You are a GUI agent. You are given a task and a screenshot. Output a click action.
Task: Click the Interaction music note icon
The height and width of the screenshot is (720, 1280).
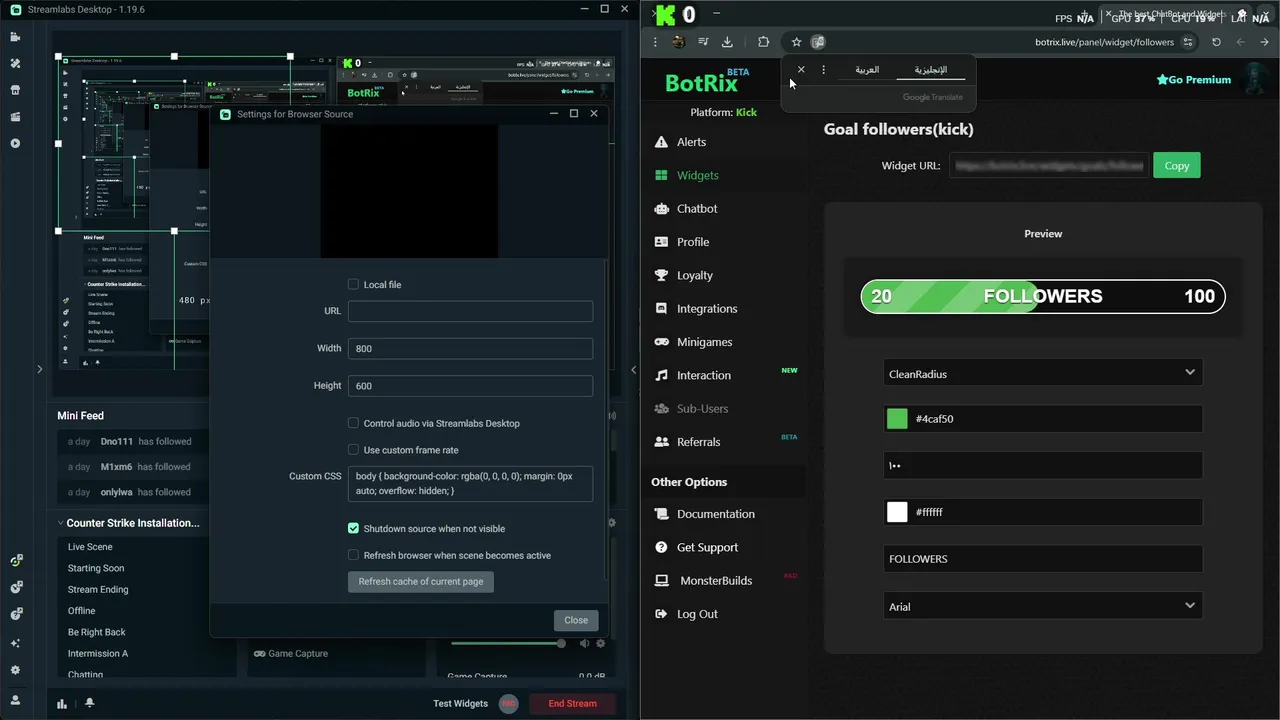[661, 375]
